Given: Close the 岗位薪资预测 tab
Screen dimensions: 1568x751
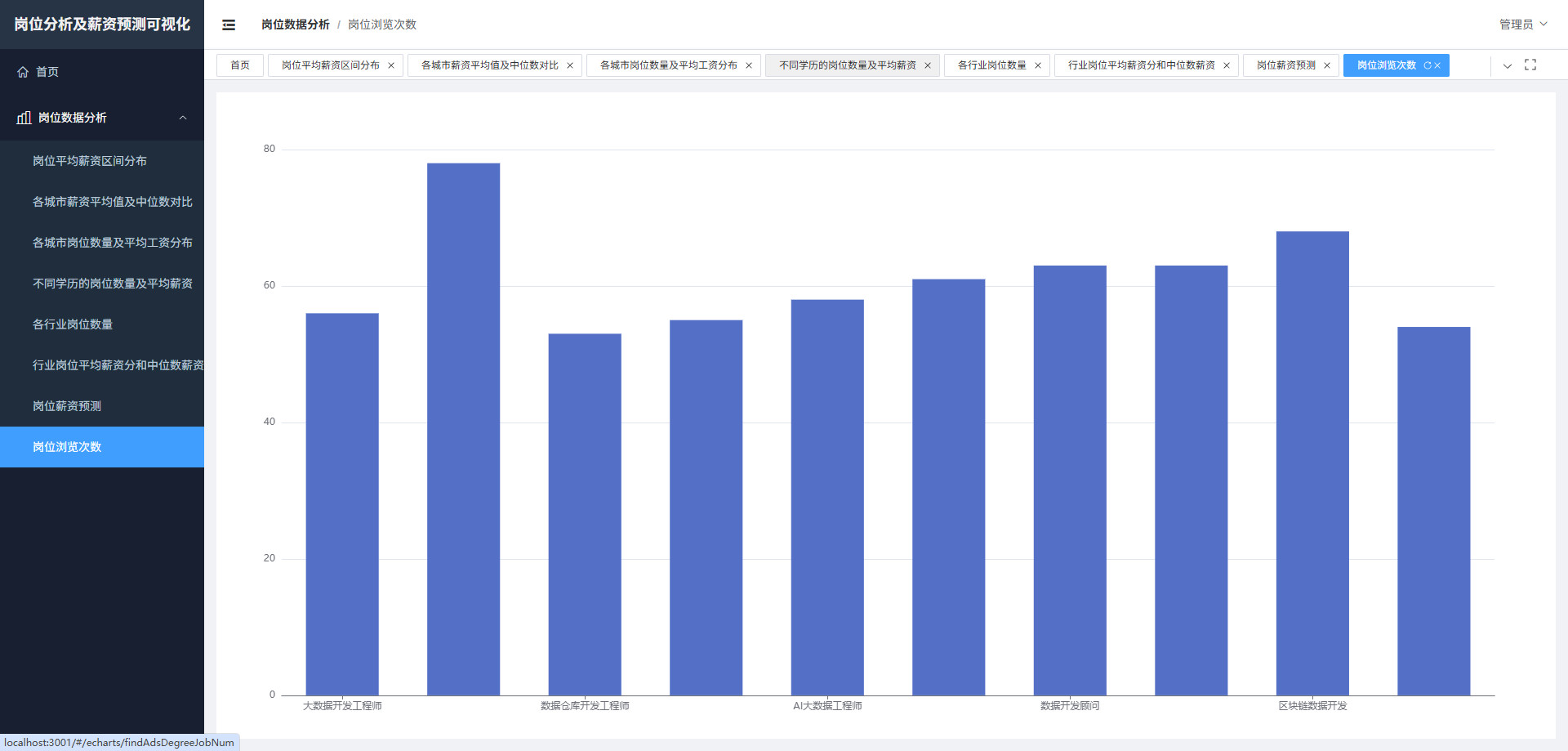Looking at the screenshot, I should (1327, 65).
